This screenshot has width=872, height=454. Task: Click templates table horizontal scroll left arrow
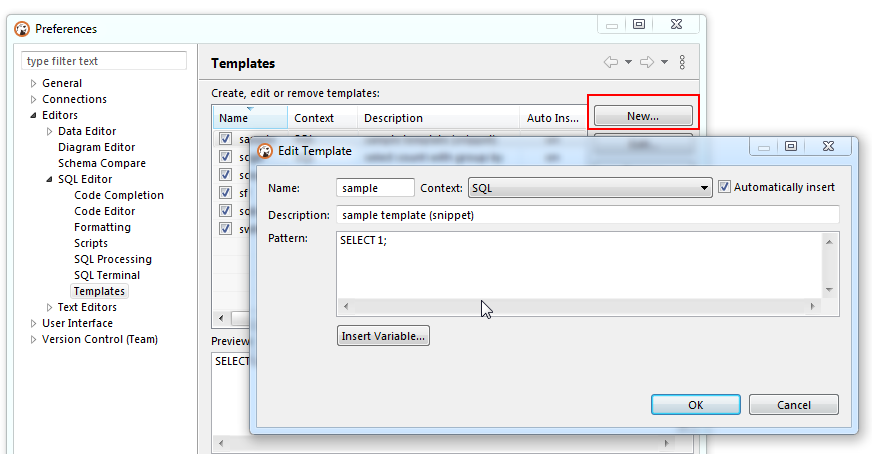[x=221, y=318]
